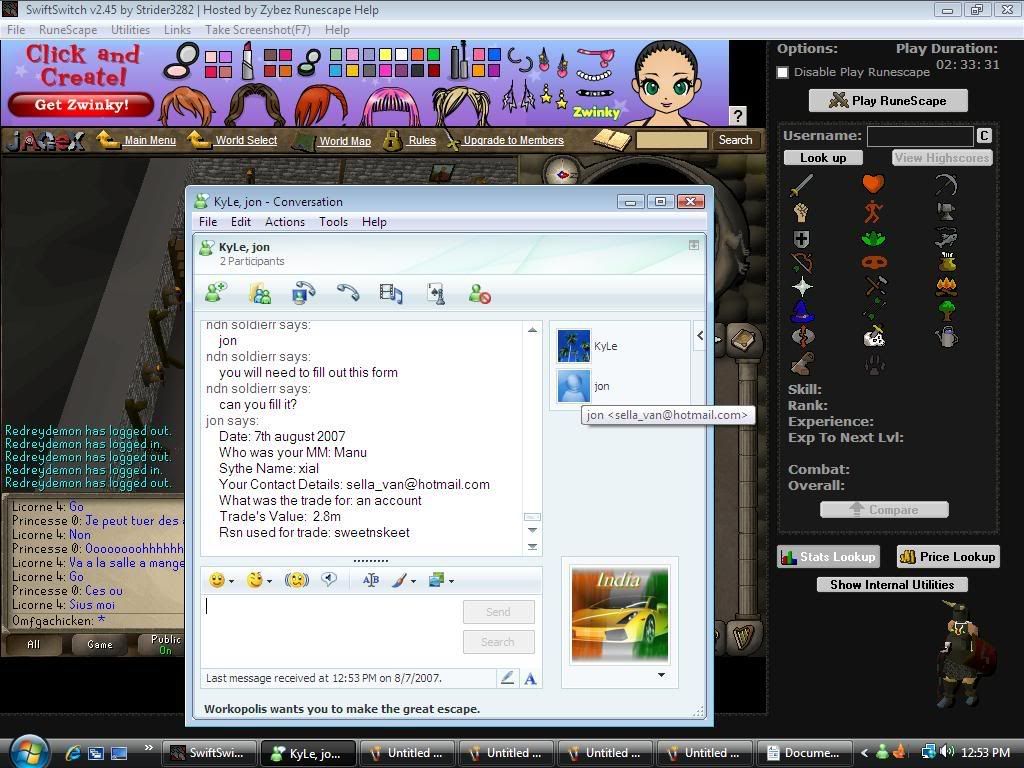Open the Stats Lookup button

(828, 556)
